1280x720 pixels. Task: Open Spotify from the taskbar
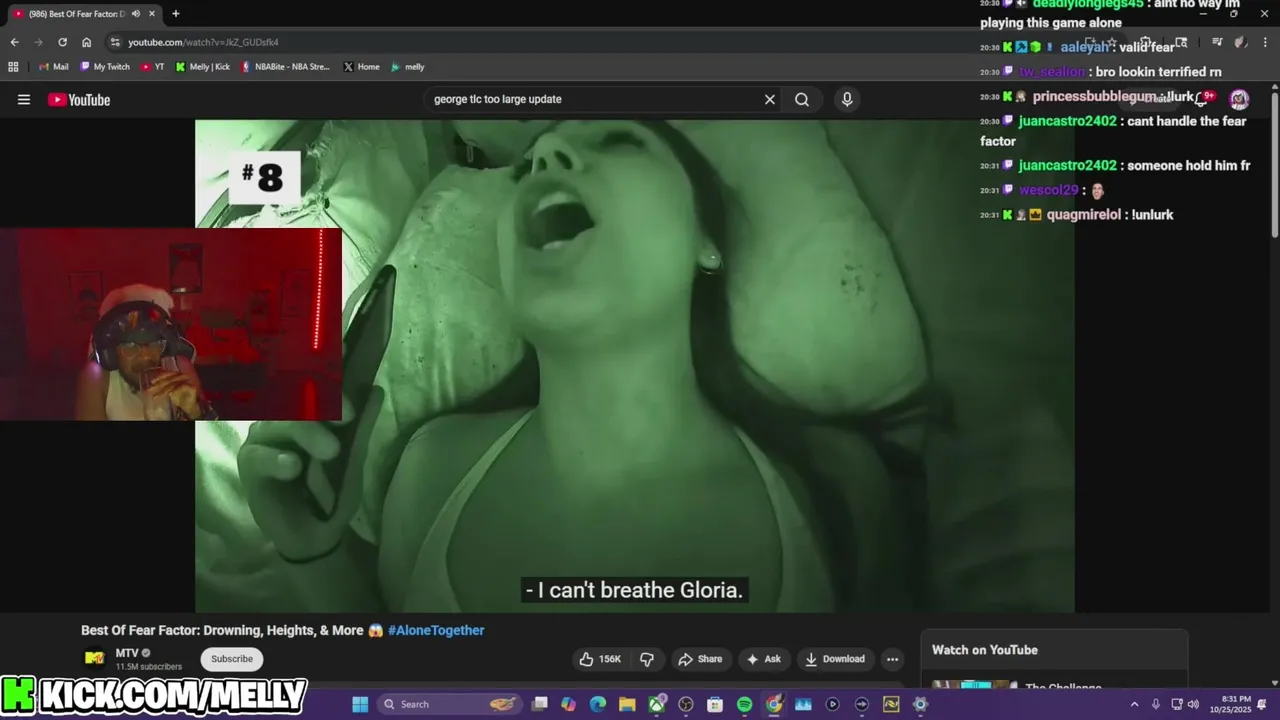744,704
